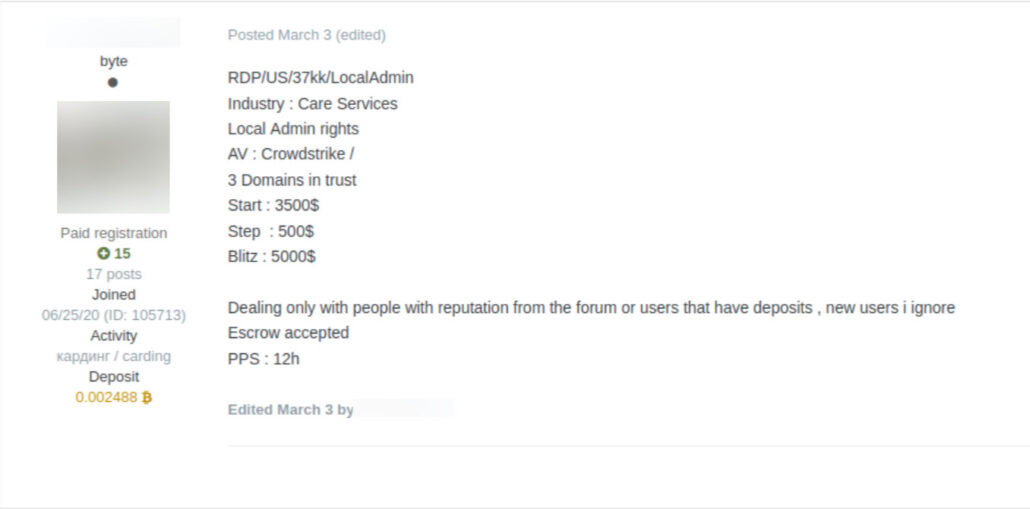Screen dimensions: 1030x509
Task: Click the Bitcoin symbol beside the deposit amount
Action: tap(147, 397)
